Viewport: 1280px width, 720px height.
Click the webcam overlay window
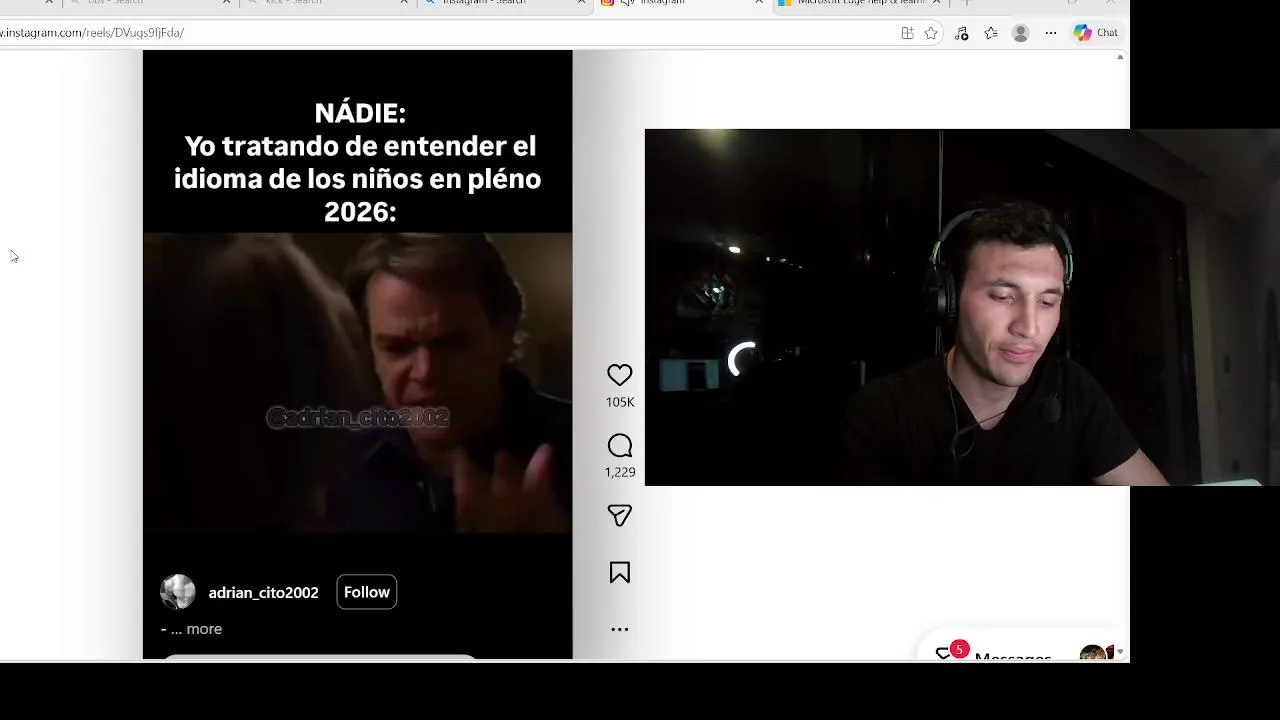pos(962,307)
